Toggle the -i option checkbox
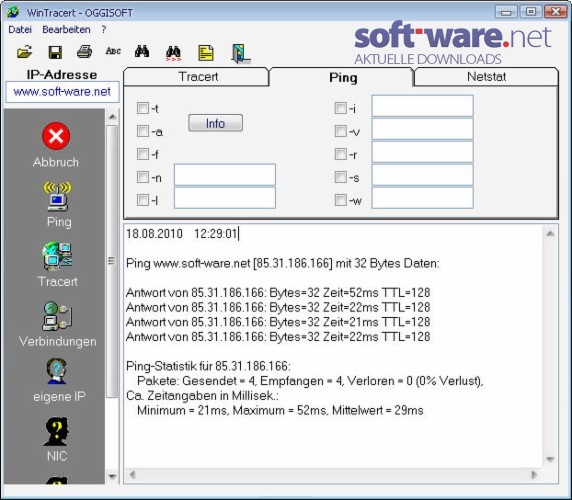 pyautogui.click(x=340, y=108)
